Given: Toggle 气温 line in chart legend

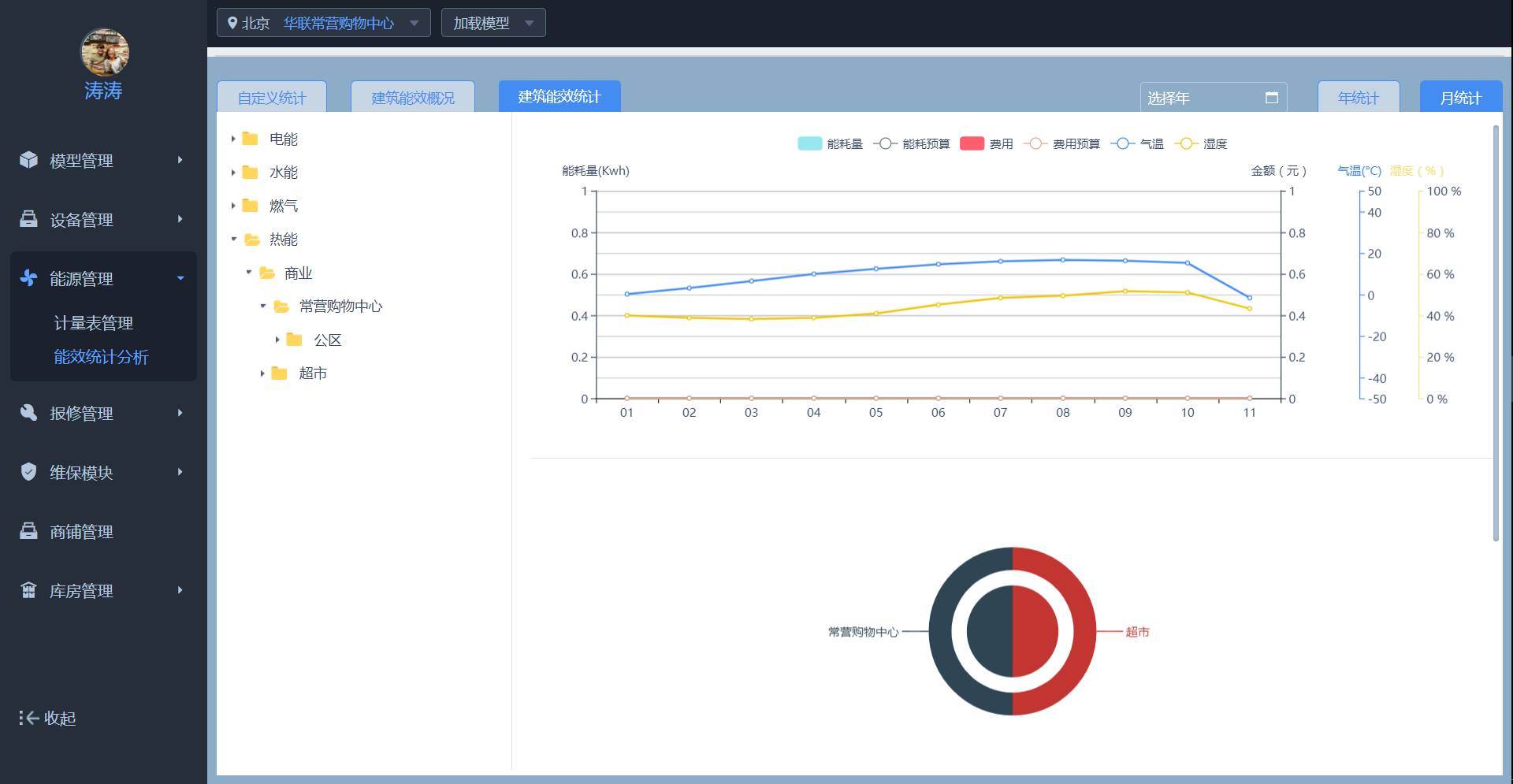Looking at the screenshot, I should pyautogui.click(x=1137, y=143).
